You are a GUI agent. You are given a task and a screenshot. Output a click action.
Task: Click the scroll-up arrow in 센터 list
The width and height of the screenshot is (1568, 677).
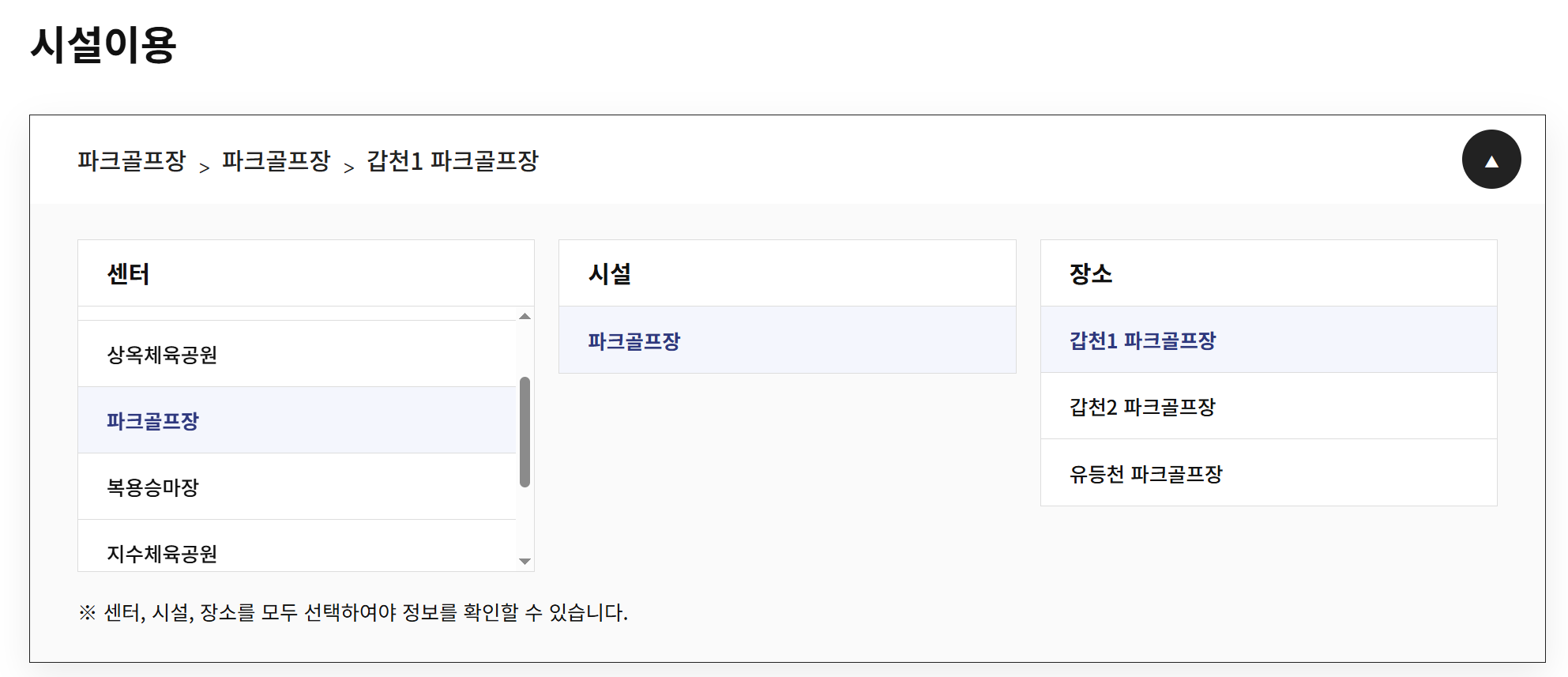coord(525,316)
